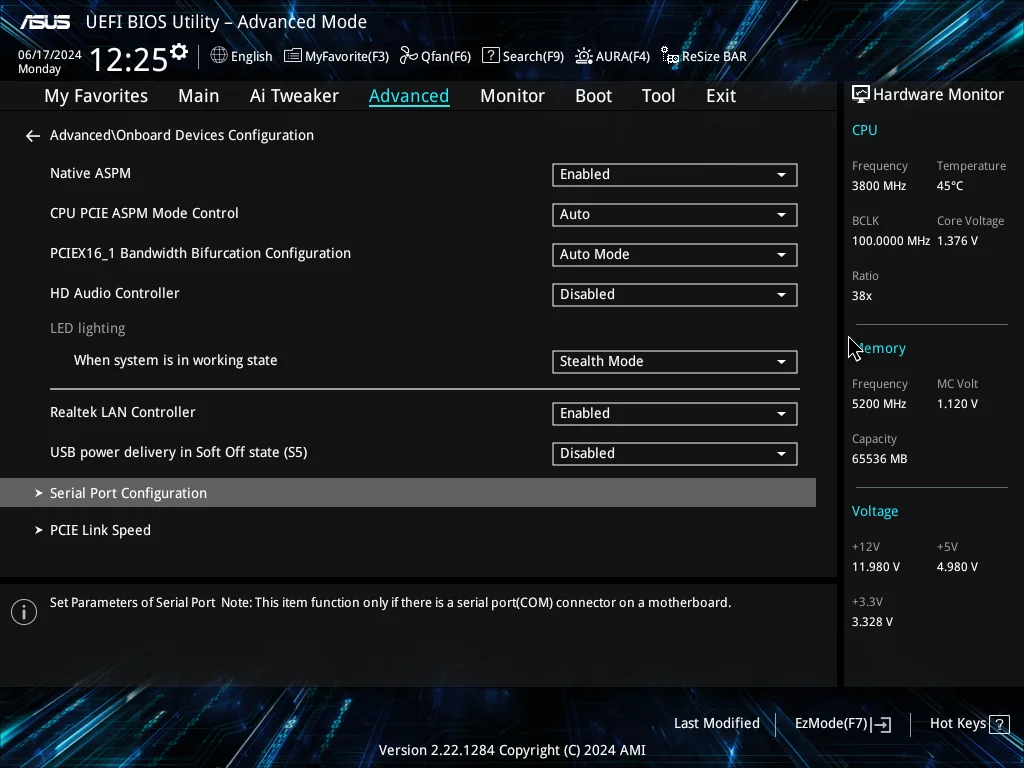The height and width of the screenshot is (768, 1024).
Task: Switch to Tool tab
Action: pos(658,96)
